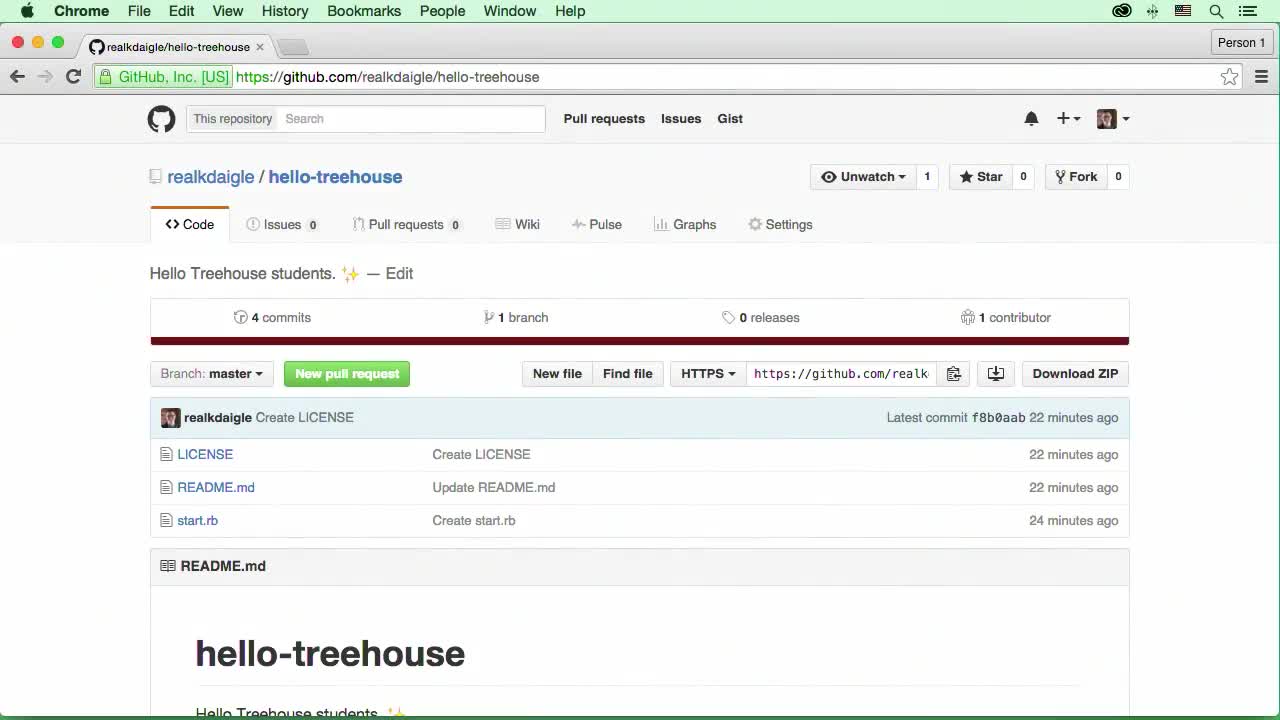Open the Pulse tab
Screen dimensions: 1280x720
[x=596, y=225]
